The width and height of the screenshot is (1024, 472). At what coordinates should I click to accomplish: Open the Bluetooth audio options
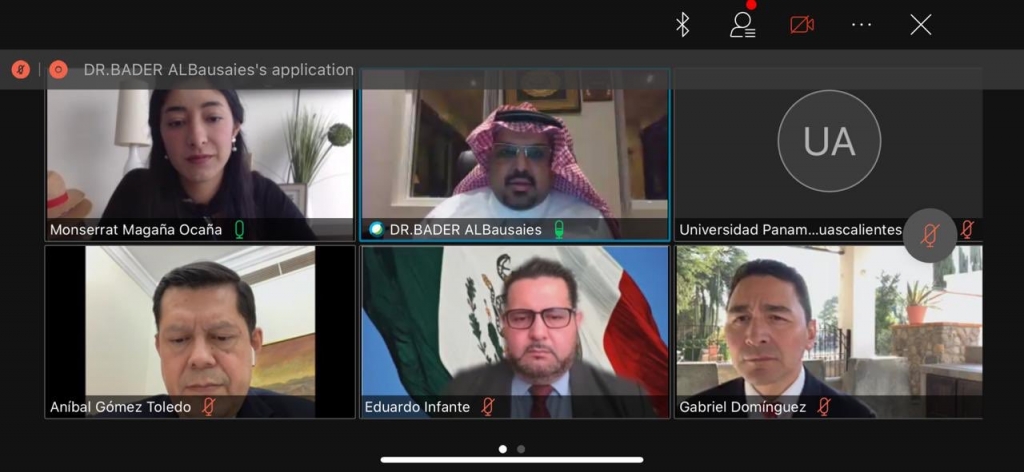[x=683, y=25]
